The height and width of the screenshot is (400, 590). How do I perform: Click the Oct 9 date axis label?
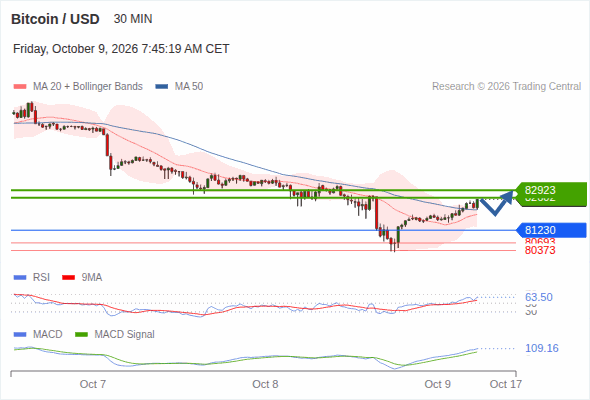pos(438,384)
